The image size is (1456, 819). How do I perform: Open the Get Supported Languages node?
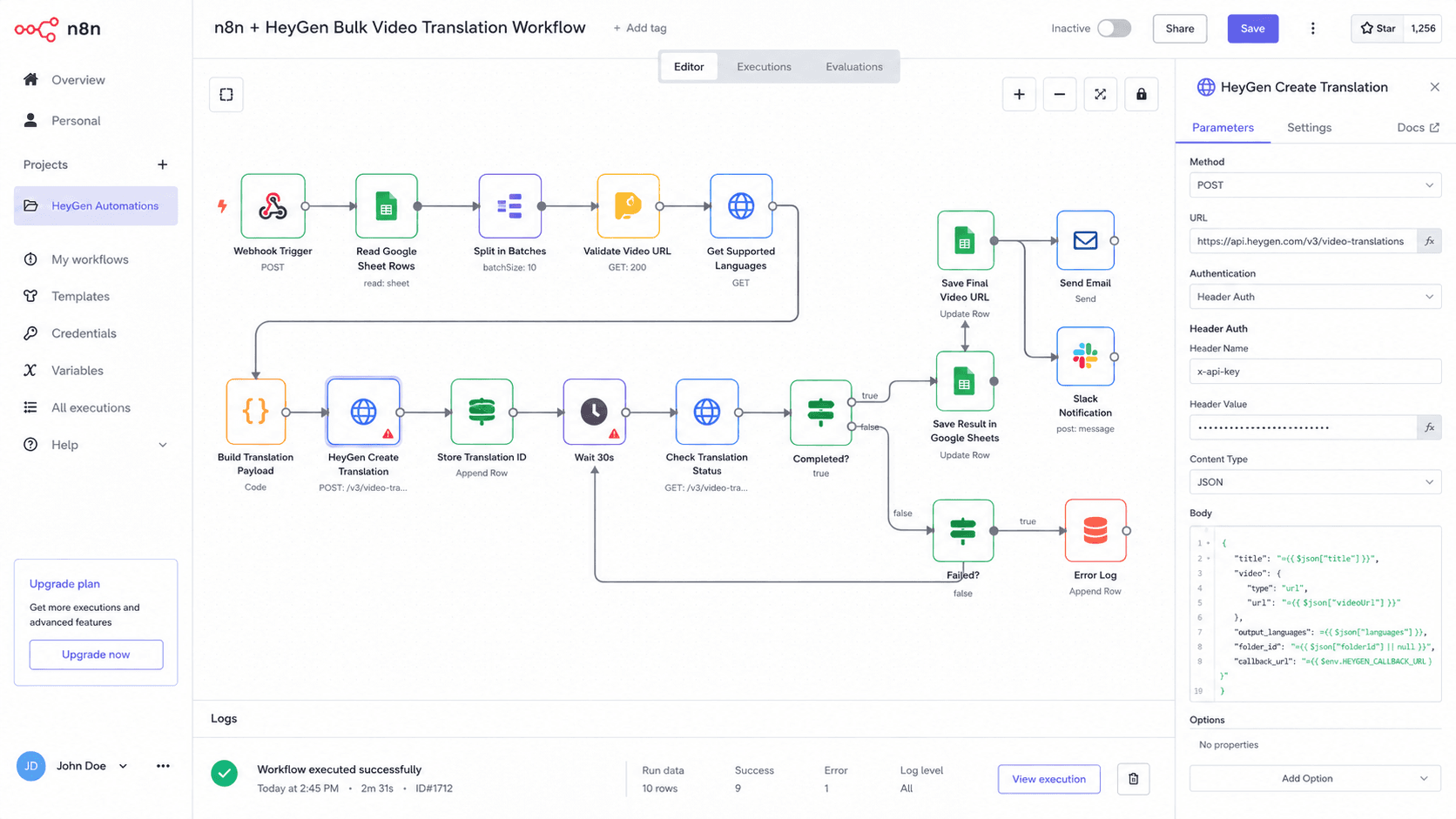pos(740,206)
